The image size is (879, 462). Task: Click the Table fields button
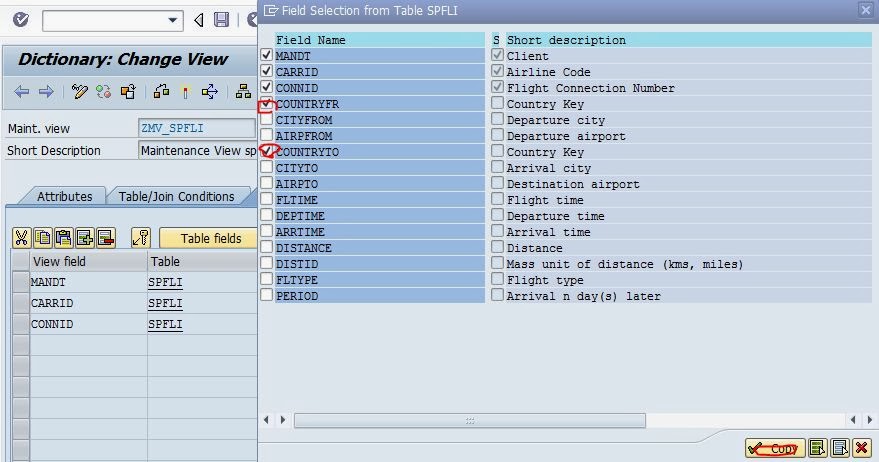pos(209,238)
